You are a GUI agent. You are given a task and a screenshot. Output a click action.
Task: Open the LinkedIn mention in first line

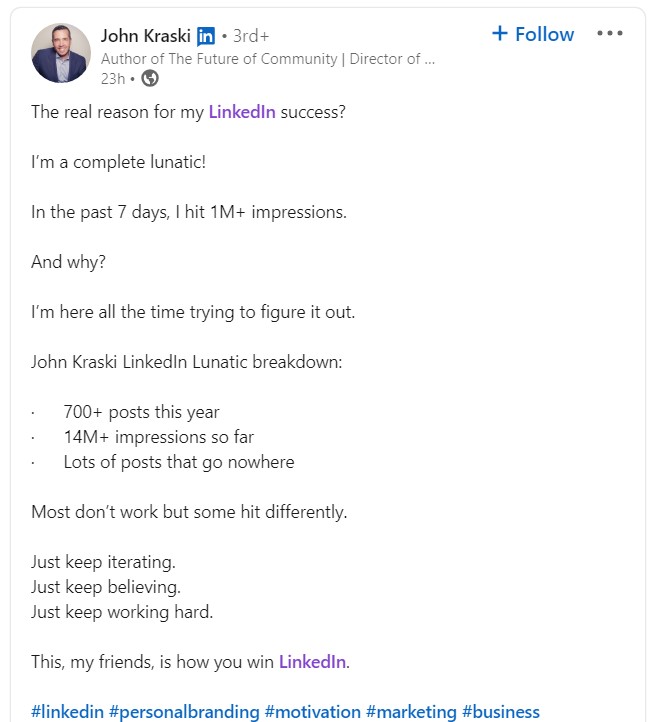click(x=242, y=112)
